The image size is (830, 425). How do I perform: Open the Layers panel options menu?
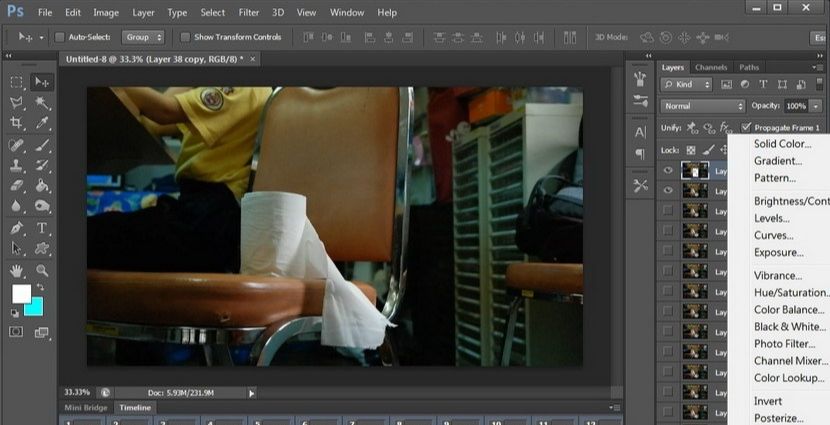tap(817, 67)
